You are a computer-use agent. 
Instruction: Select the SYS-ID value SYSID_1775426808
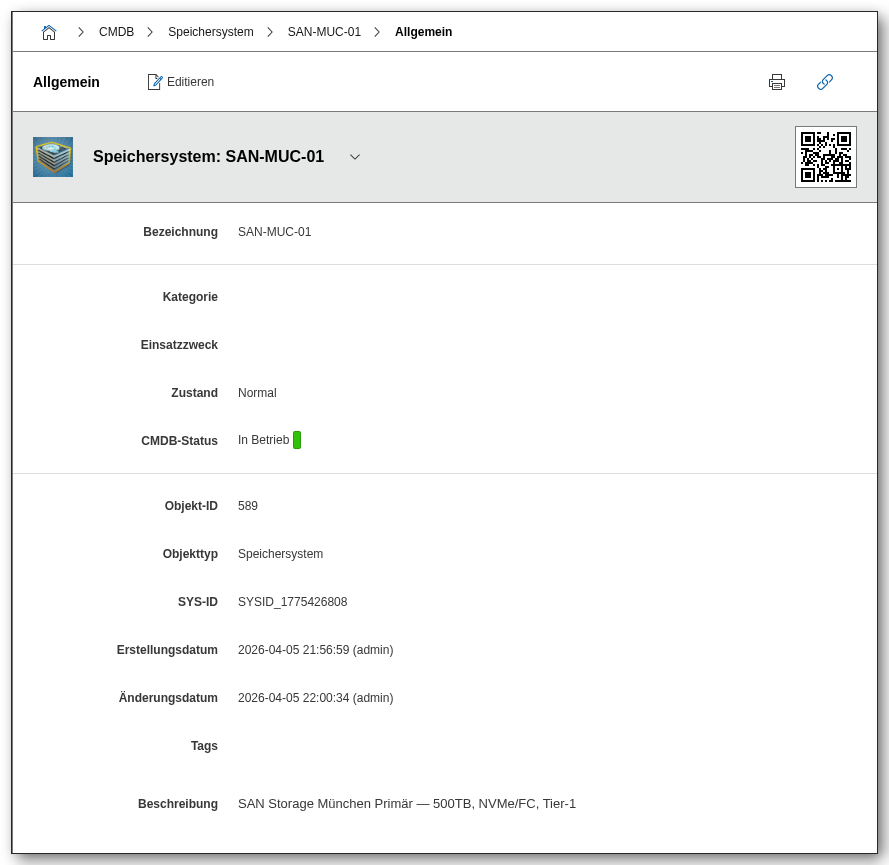tap(292, 602)
